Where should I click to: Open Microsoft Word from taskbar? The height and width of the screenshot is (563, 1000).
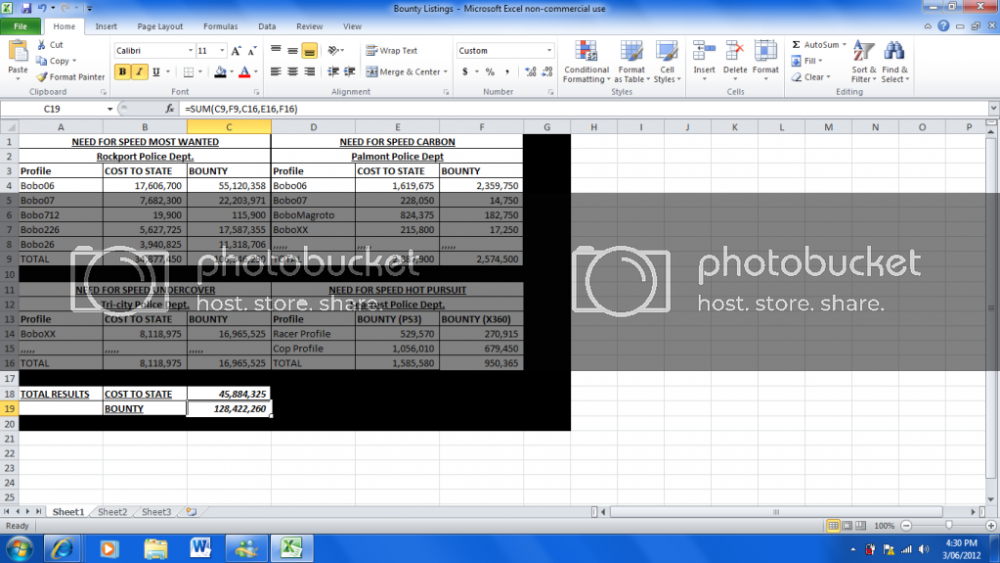[200, 548]
